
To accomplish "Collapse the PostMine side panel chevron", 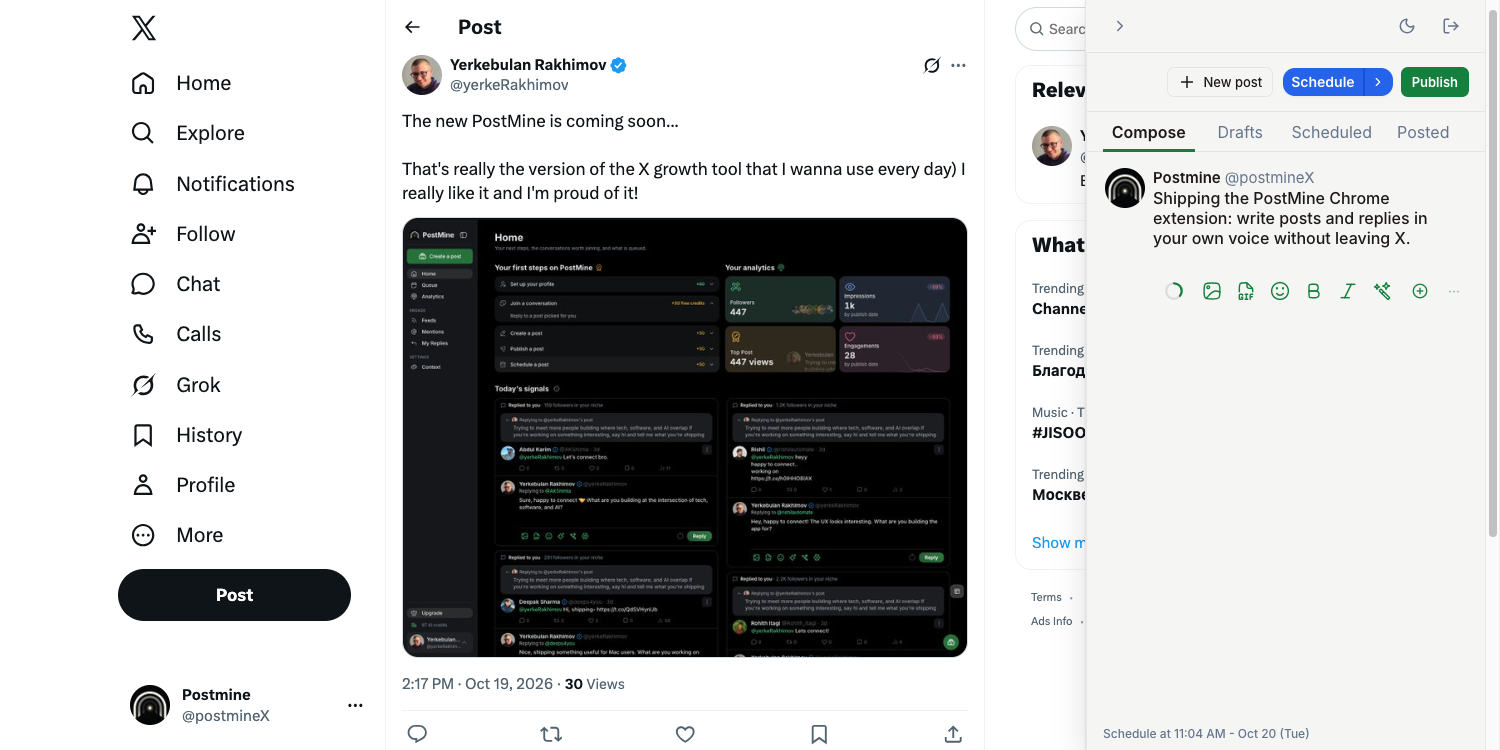I will tap(1120, 26).
